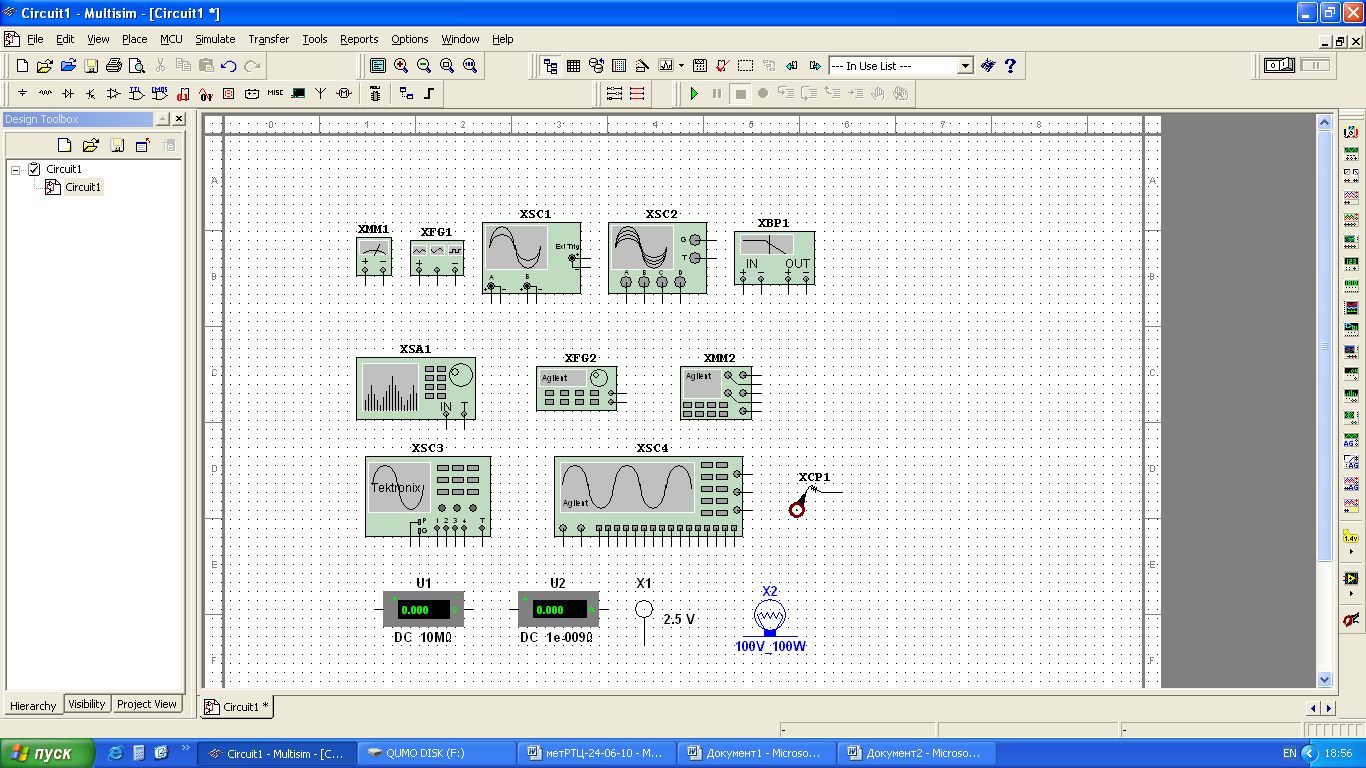Open the File menu
Image resolution: width=1366 pixels, height=768 pixels.
point(35,39)
